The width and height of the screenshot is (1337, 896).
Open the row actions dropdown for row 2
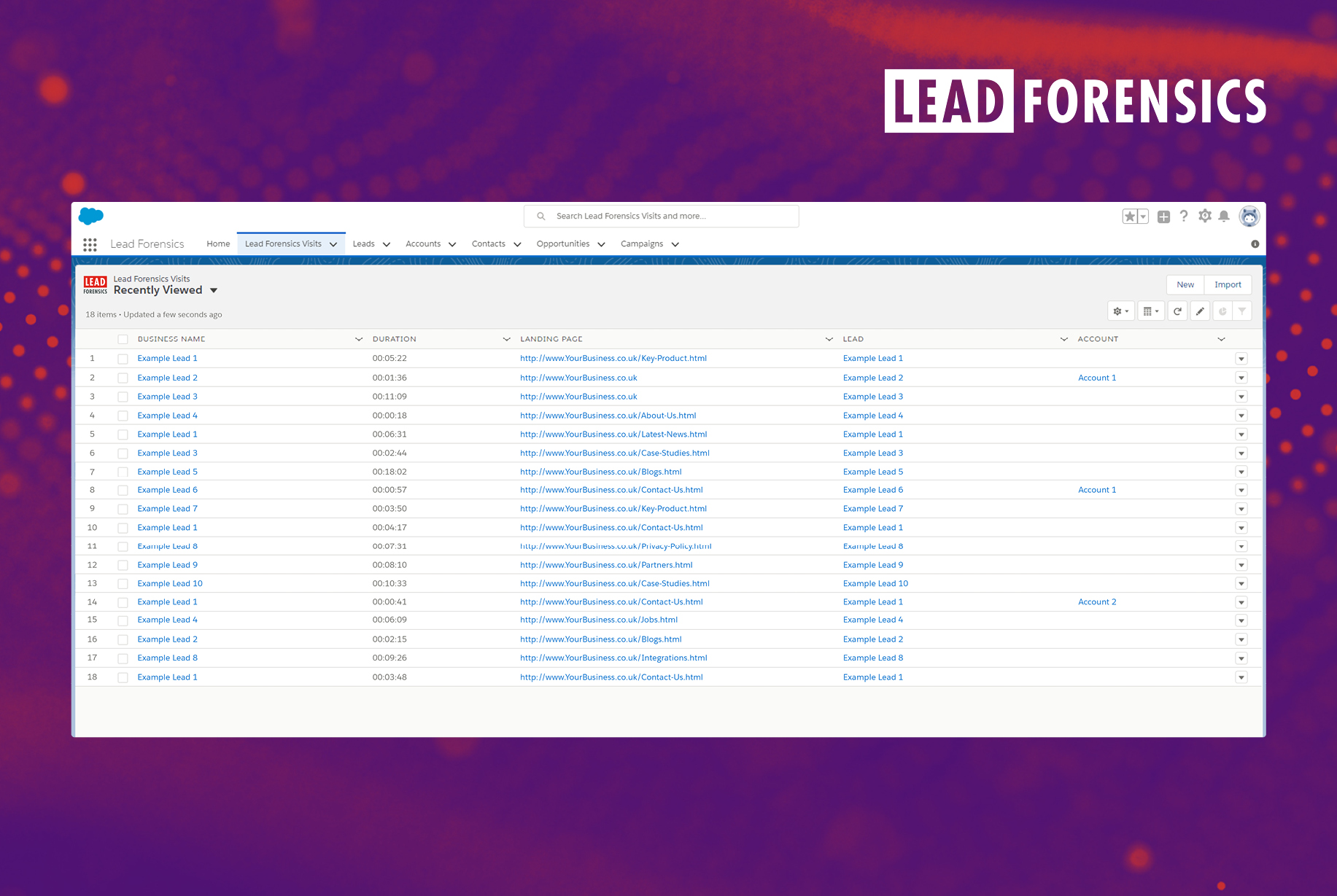click(x=1241, y=378)
